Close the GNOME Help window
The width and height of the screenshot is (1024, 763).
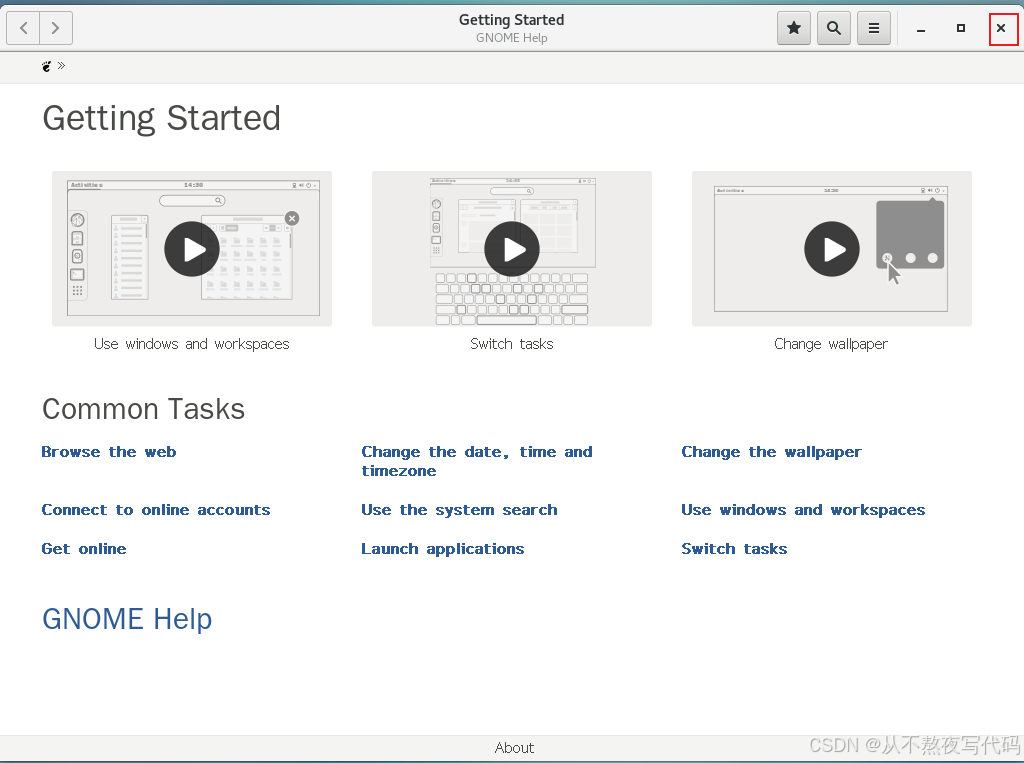(1001, 28)
